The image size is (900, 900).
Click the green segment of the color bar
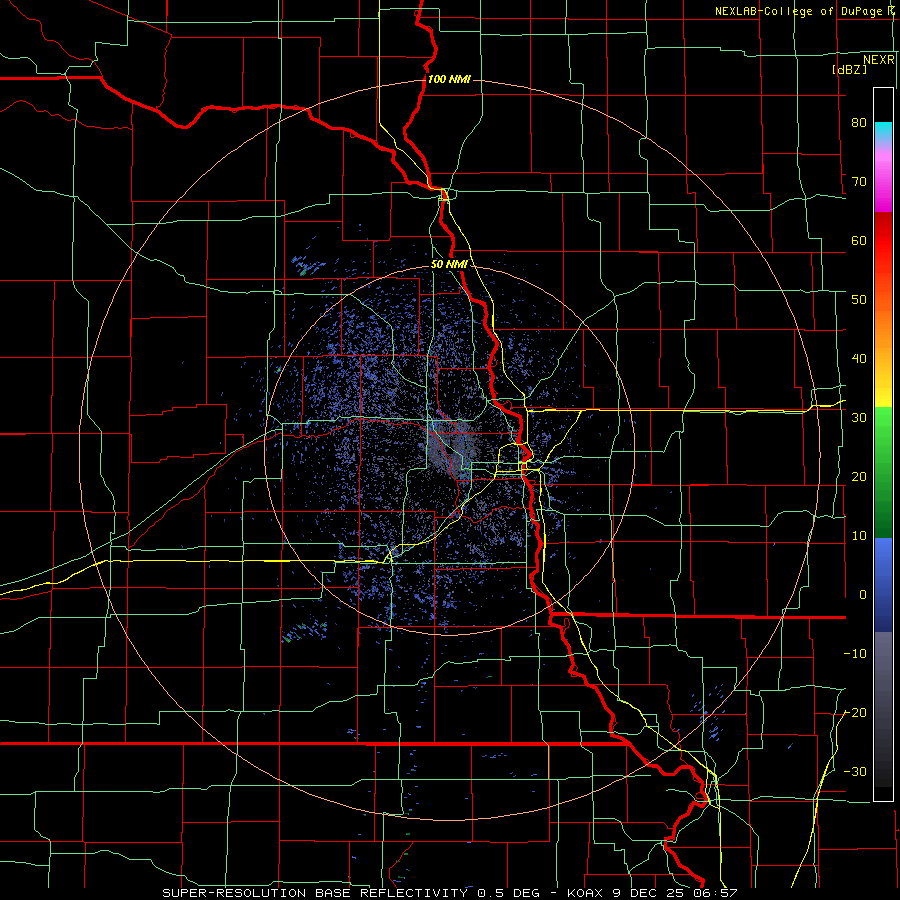(x=883, y=472)
